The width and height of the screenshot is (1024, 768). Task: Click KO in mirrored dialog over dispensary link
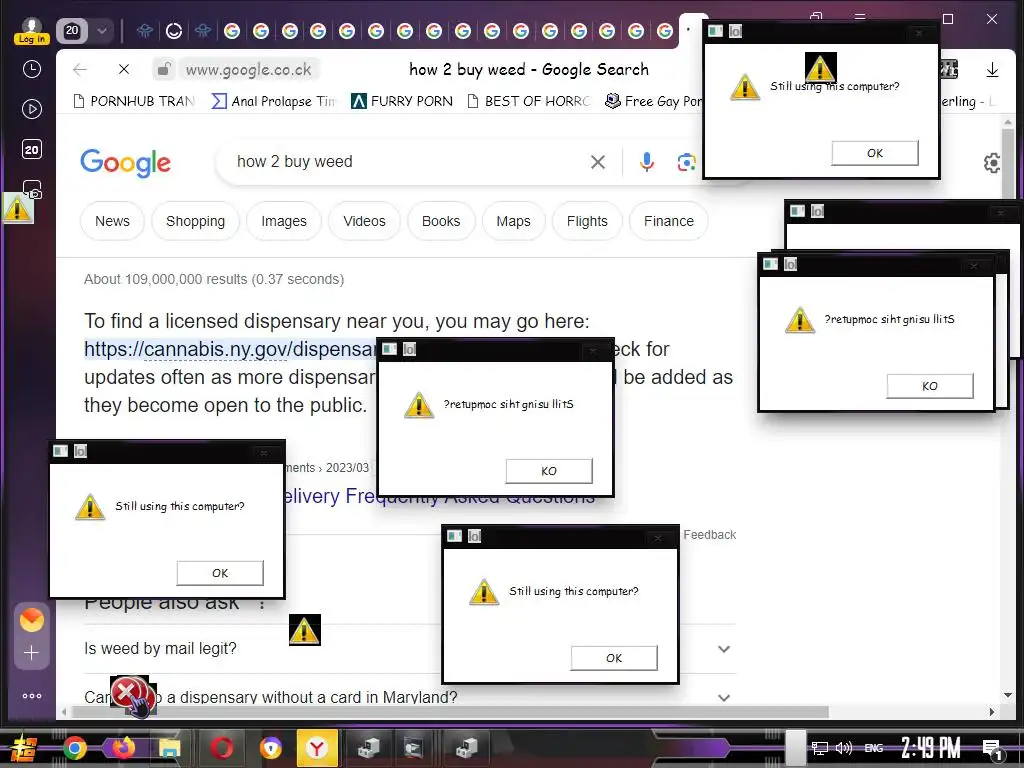coord(549,472)
